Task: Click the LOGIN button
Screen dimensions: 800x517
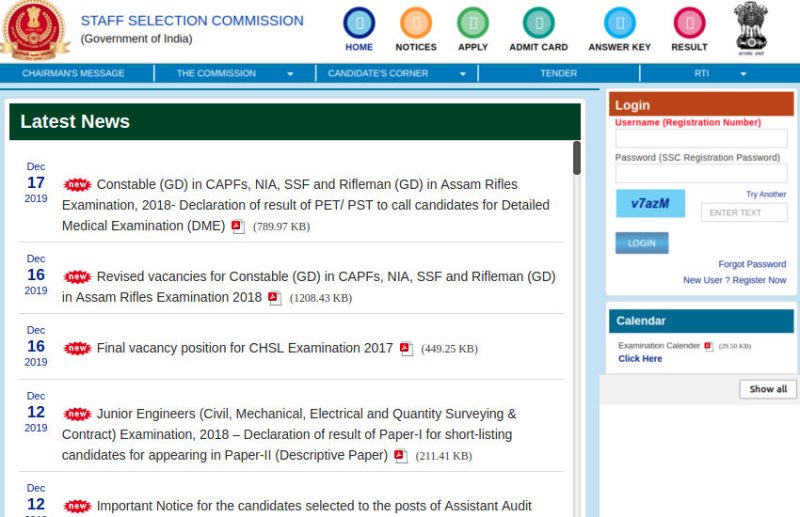Action: [x=642, y=243]
